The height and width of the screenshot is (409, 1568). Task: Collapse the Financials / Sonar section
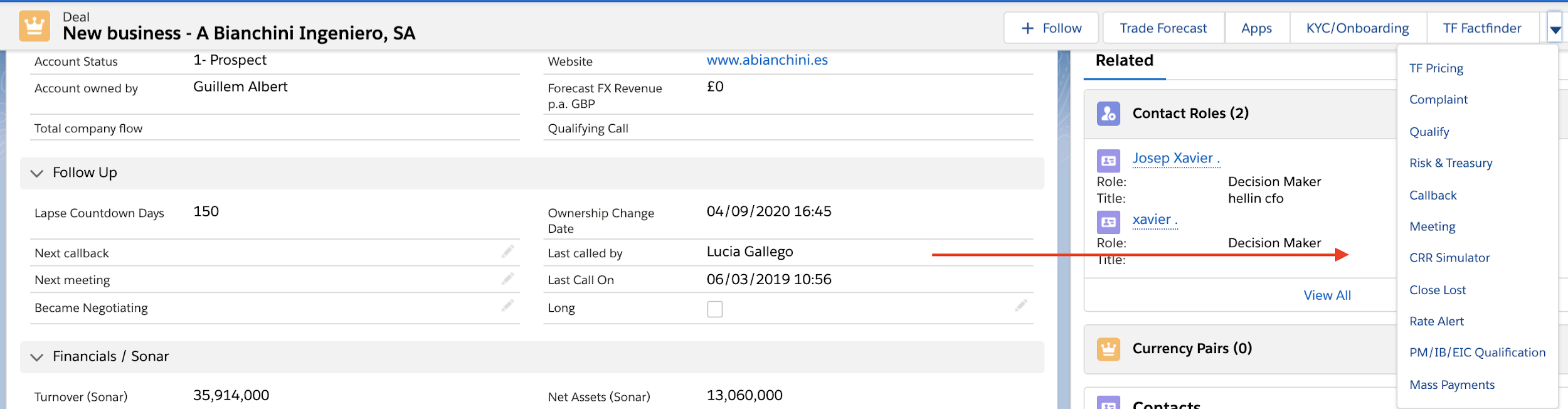coord(37,357)
